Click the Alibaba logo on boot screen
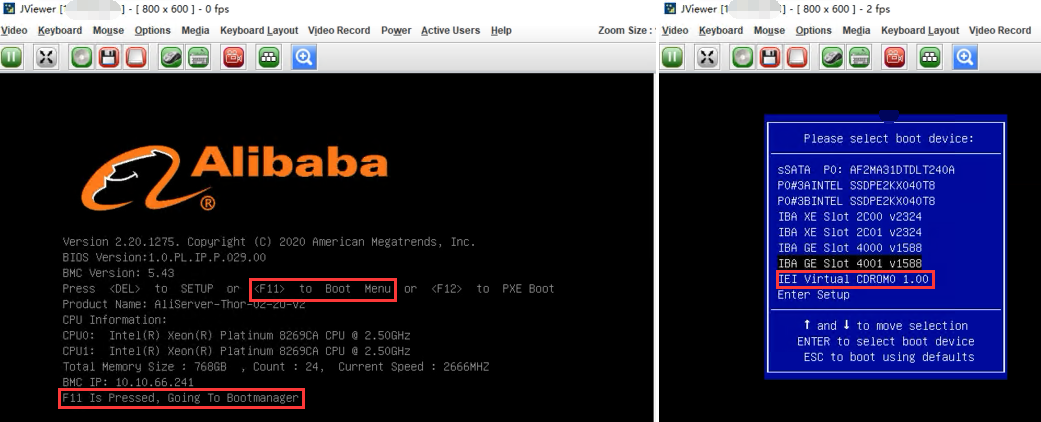 click(x=234, y=177)
